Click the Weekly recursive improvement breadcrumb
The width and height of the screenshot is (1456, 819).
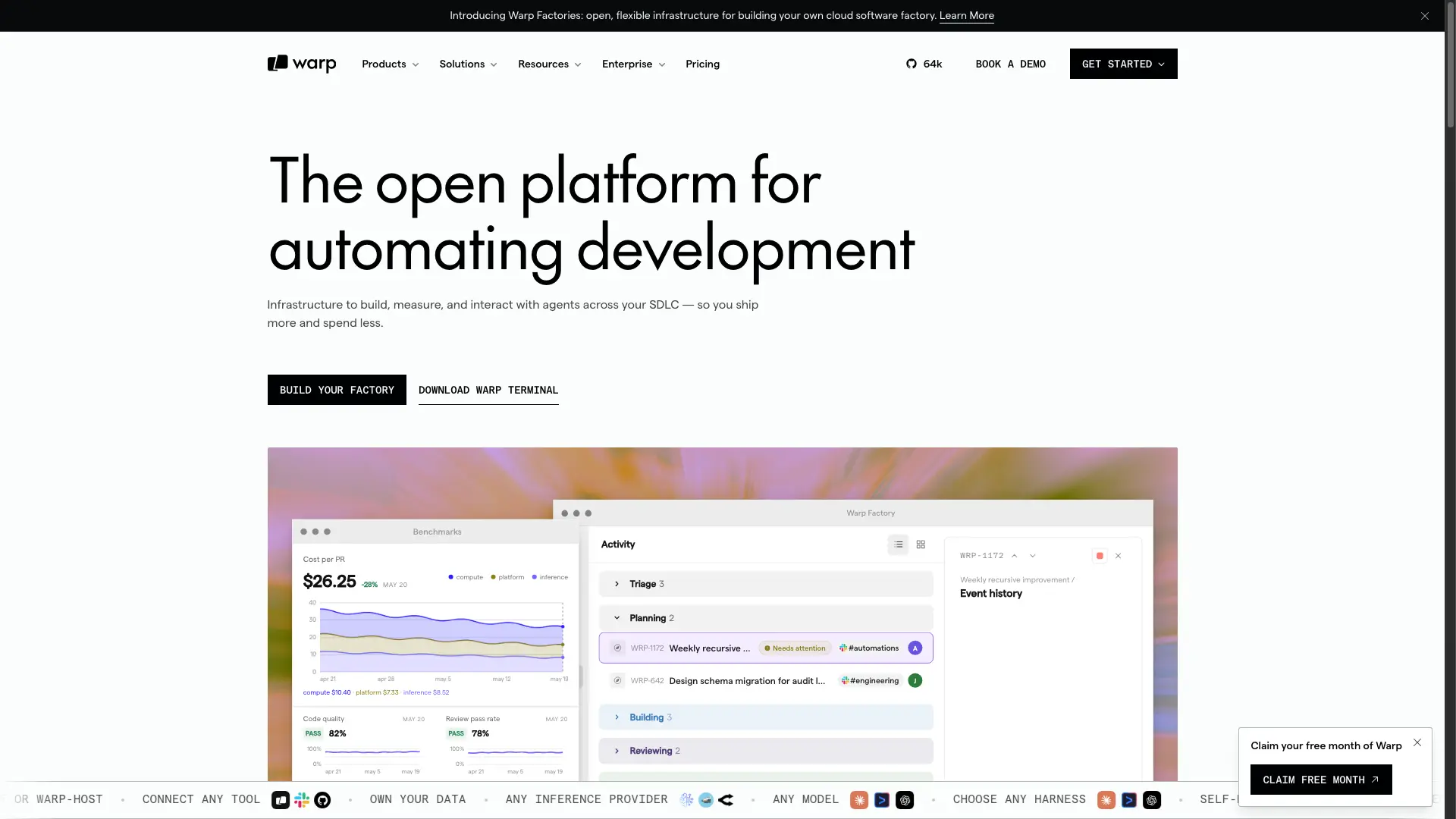click(x=1017, y=580)
